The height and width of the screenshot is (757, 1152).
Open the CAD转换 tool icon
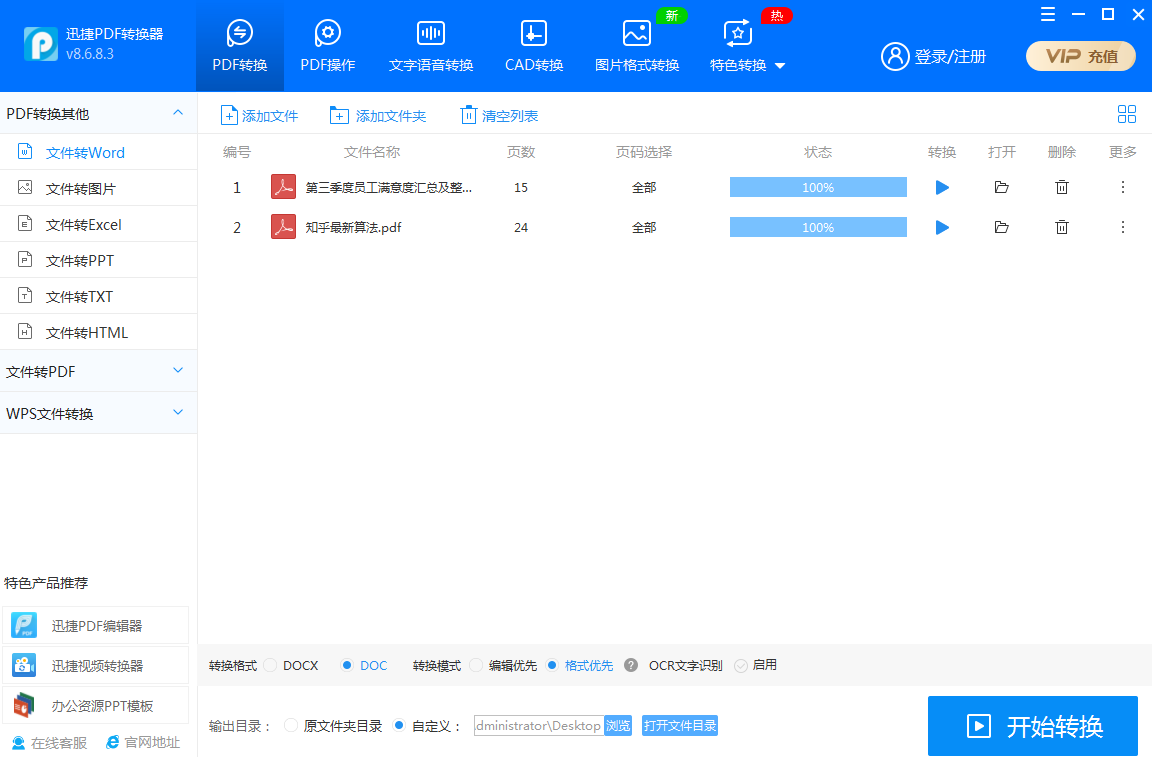point(534,34)
